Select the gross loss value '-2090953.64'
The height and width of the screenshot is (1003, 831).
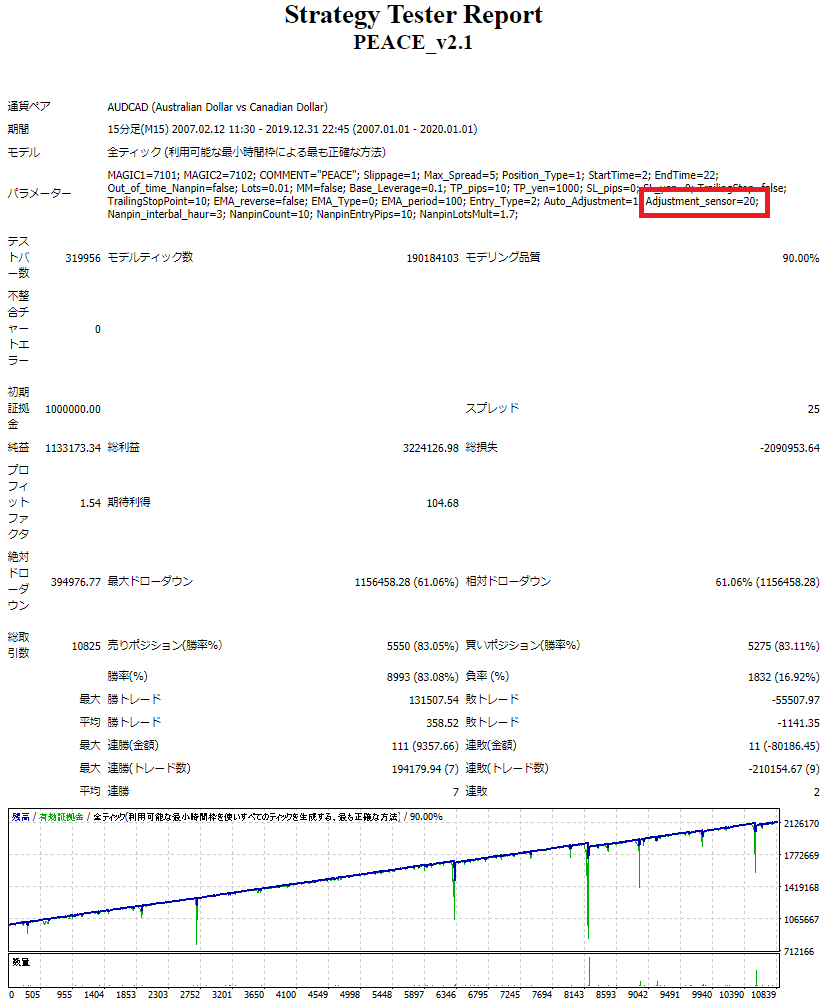[790, 448]
